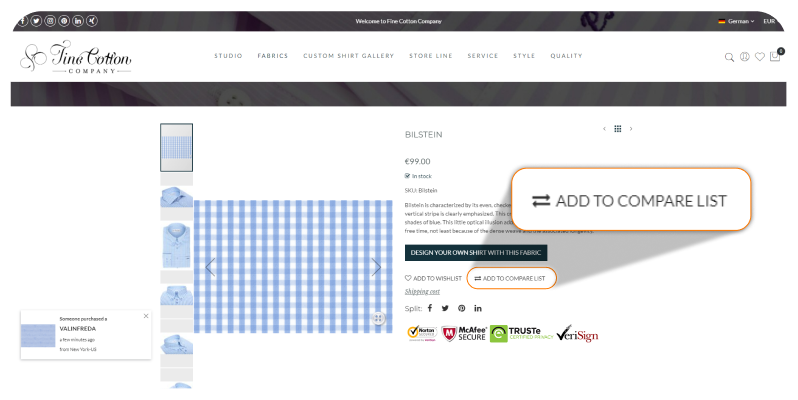
Task: Close the purchase notification popup
Action: coord(146,316)
